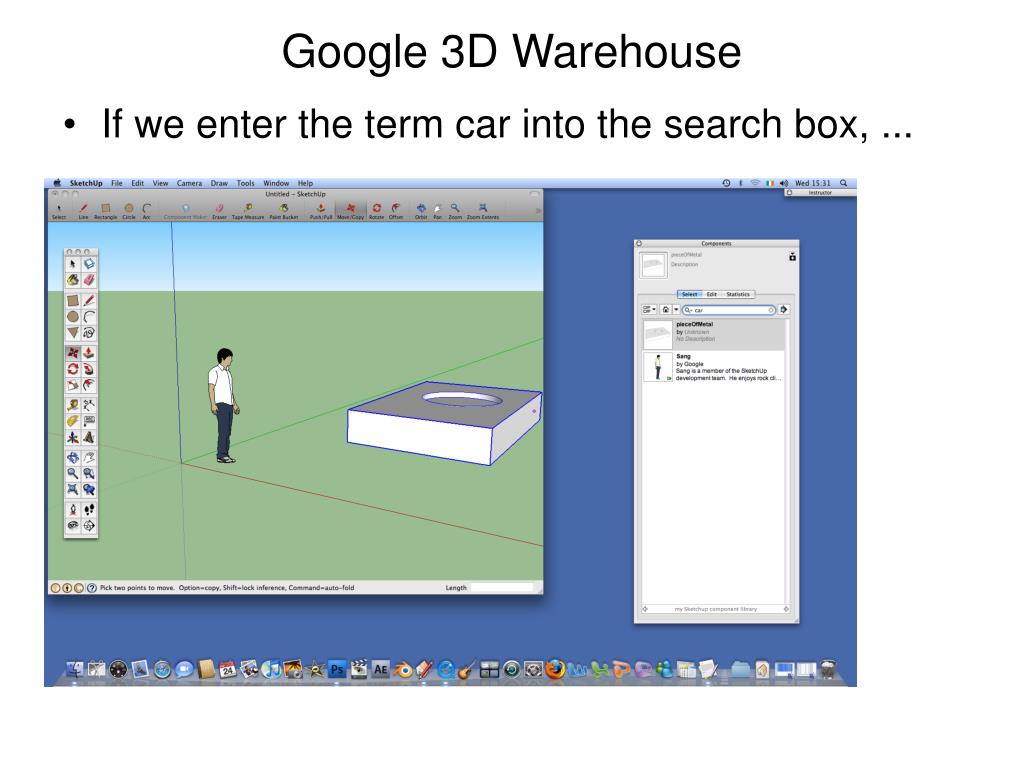
Task: Select the pieceOfMetal component in the list
Action: pyautogui.click(x=712, y=334)
